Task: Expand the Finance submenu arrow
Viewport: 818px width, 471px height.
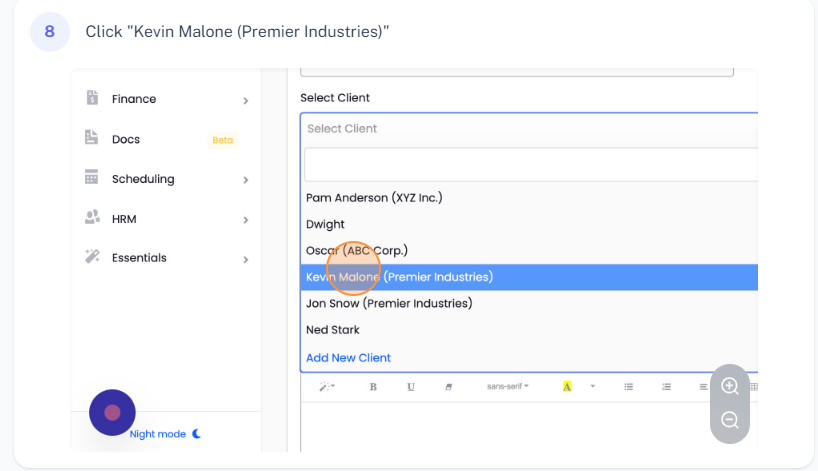Action: (x=246, y=100)
